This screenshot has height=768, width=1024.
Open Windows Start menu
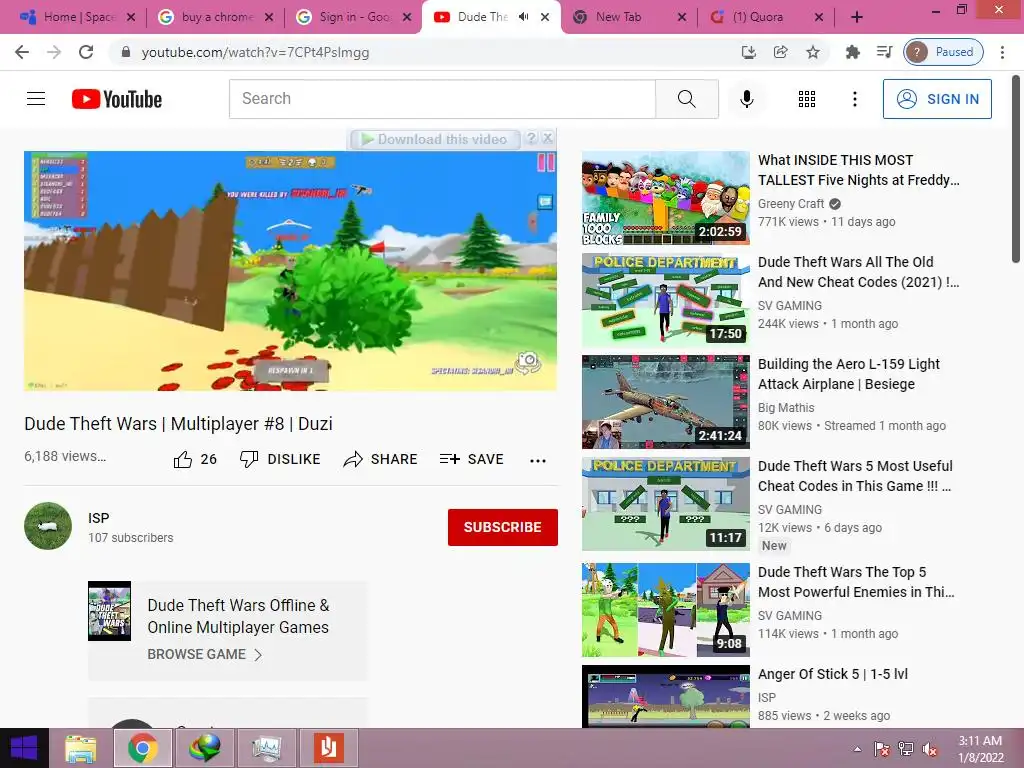coord(24,748)
